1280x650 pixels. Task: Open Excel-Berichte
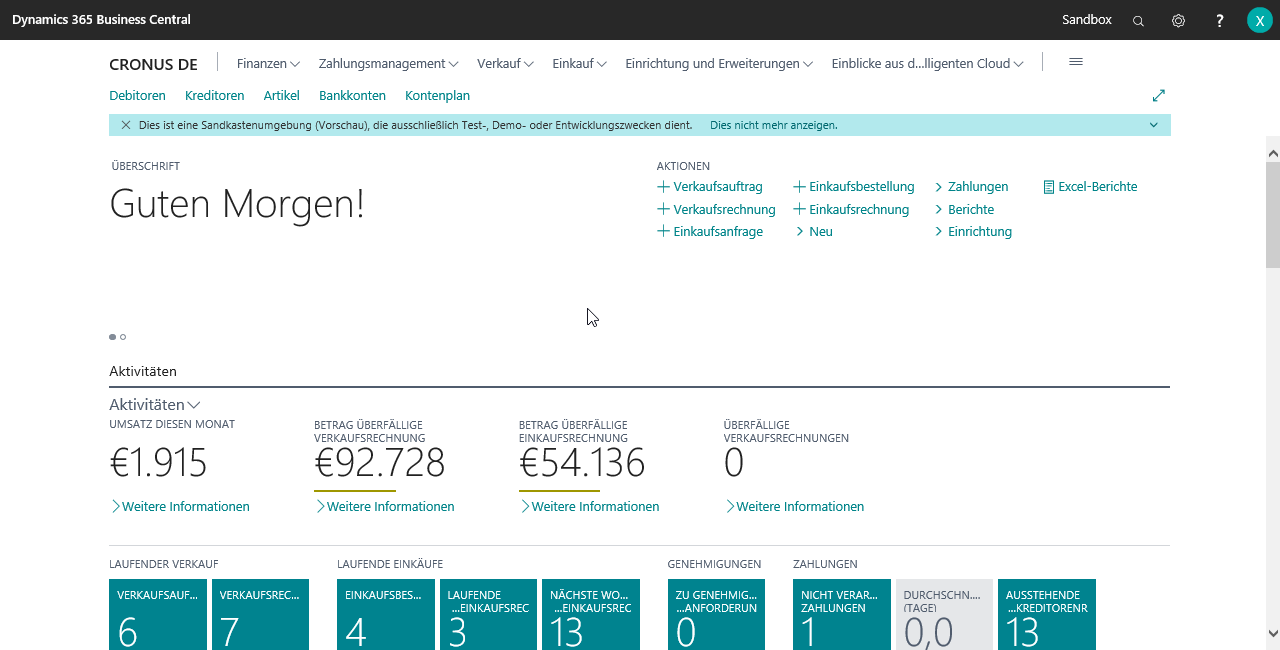[1090, 187]
